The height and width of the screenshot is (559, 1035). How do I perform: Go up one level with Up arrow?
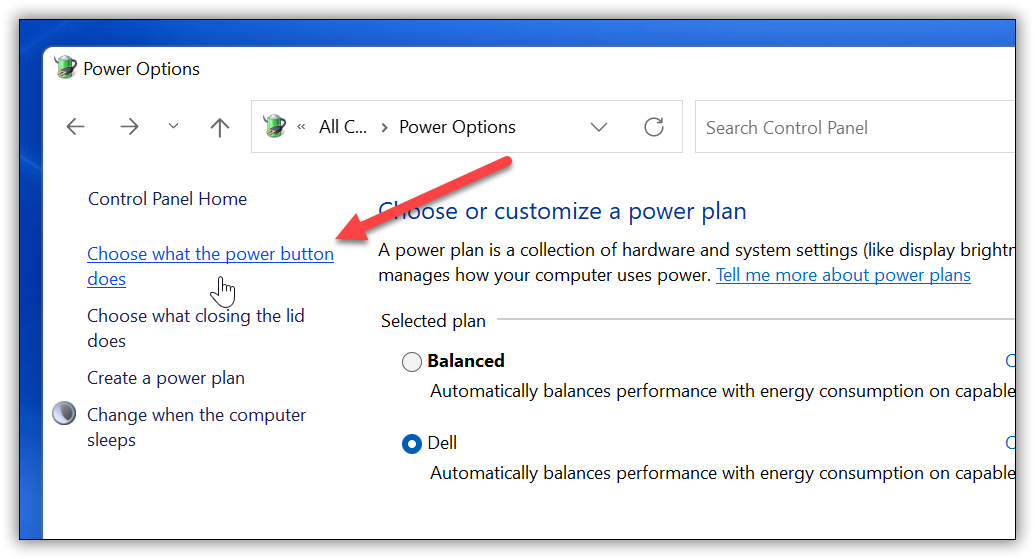220,127
